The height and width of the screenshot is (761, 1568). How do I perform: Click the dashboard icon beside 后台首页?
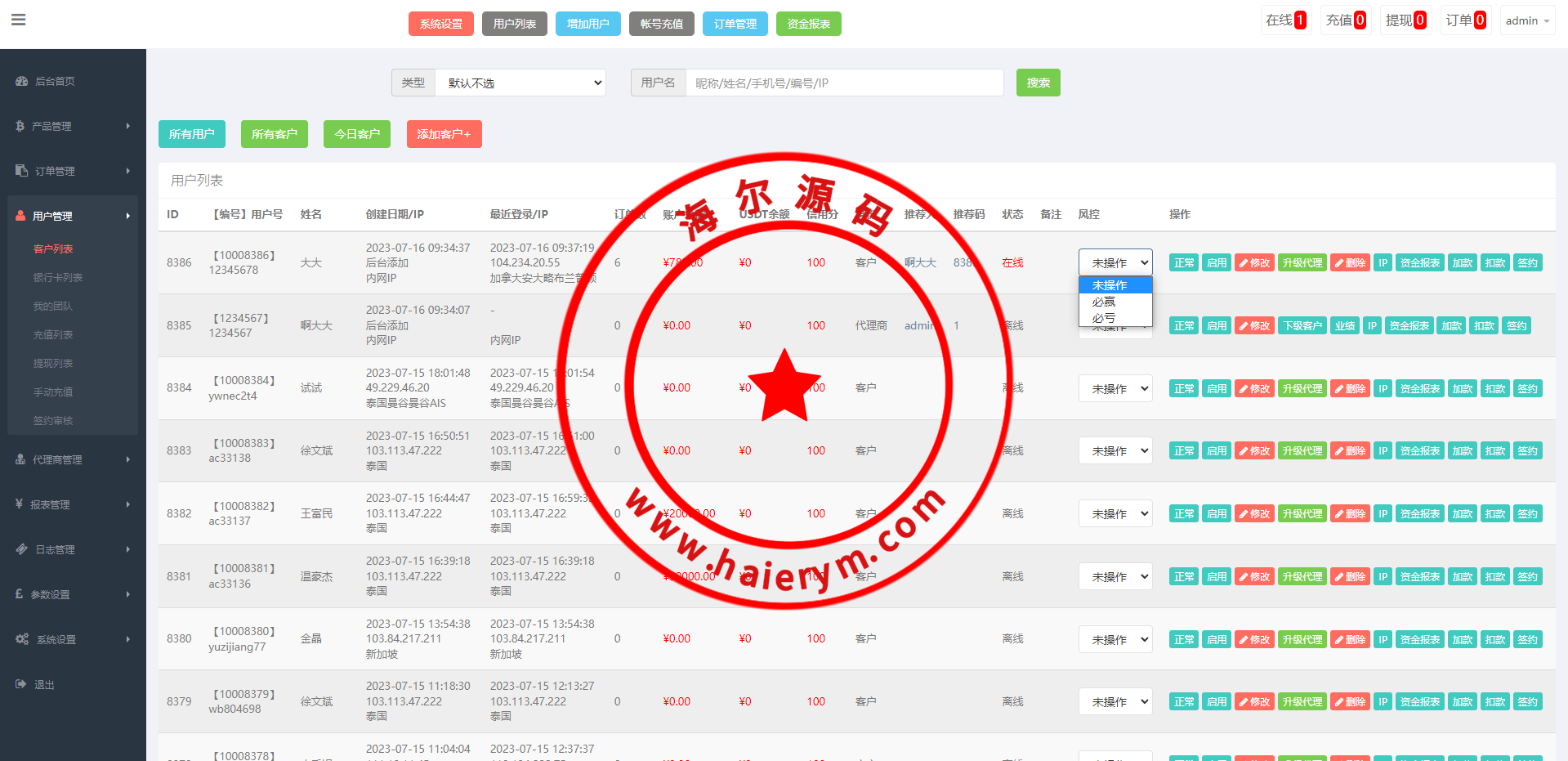point(21,82)
